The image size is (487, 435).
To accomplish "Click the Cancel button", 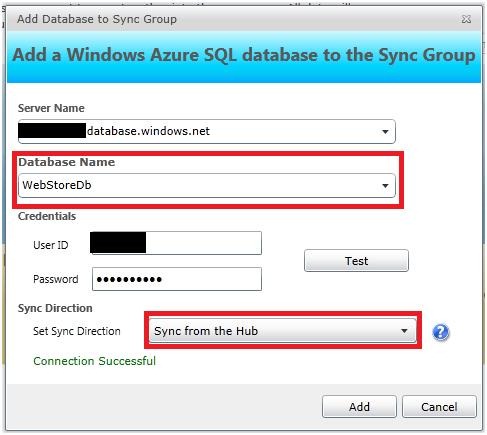I will pos(439,407).
